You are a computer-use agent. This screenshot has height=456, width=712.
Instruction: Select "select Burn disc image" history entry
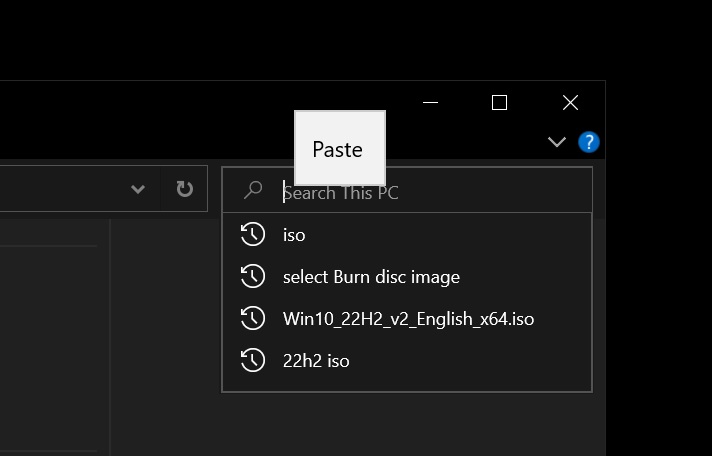click(407, 277)
